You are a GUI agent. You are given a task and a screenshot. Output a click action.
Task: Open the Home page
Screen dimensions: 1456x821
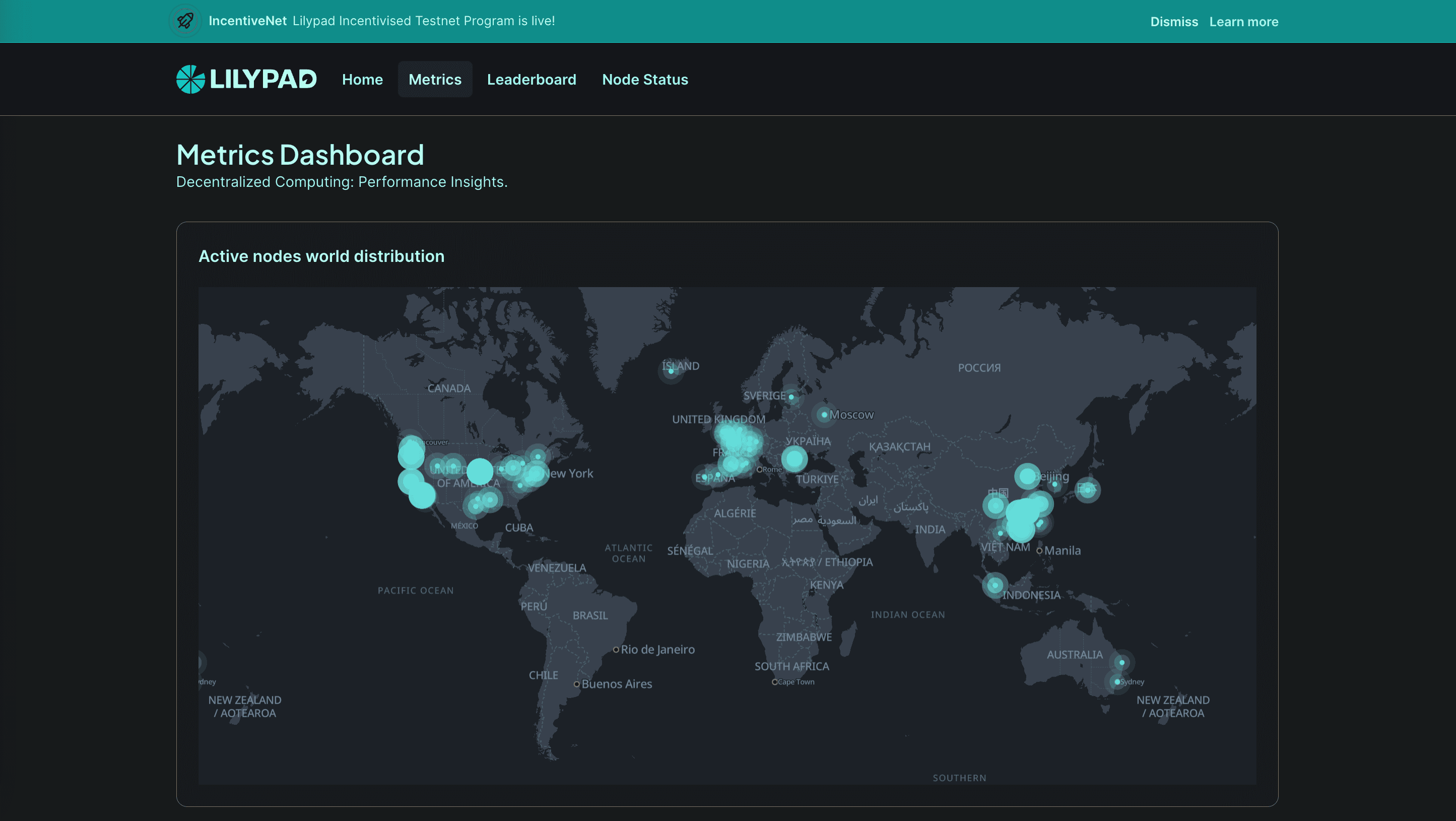click(362, 79)
